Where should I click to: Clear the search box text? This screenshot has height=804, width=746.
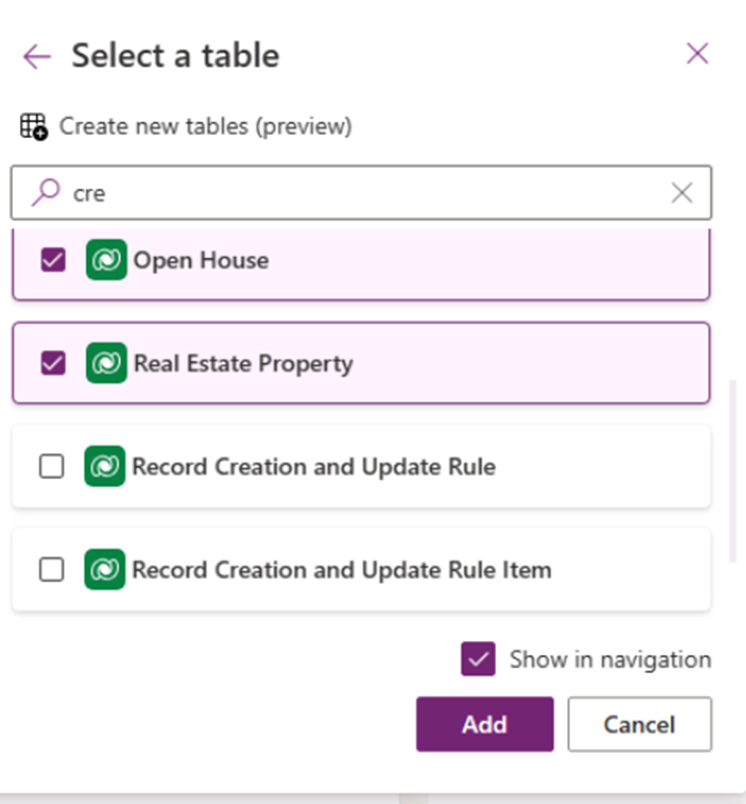pyautogui.click(x=682, y=193)
